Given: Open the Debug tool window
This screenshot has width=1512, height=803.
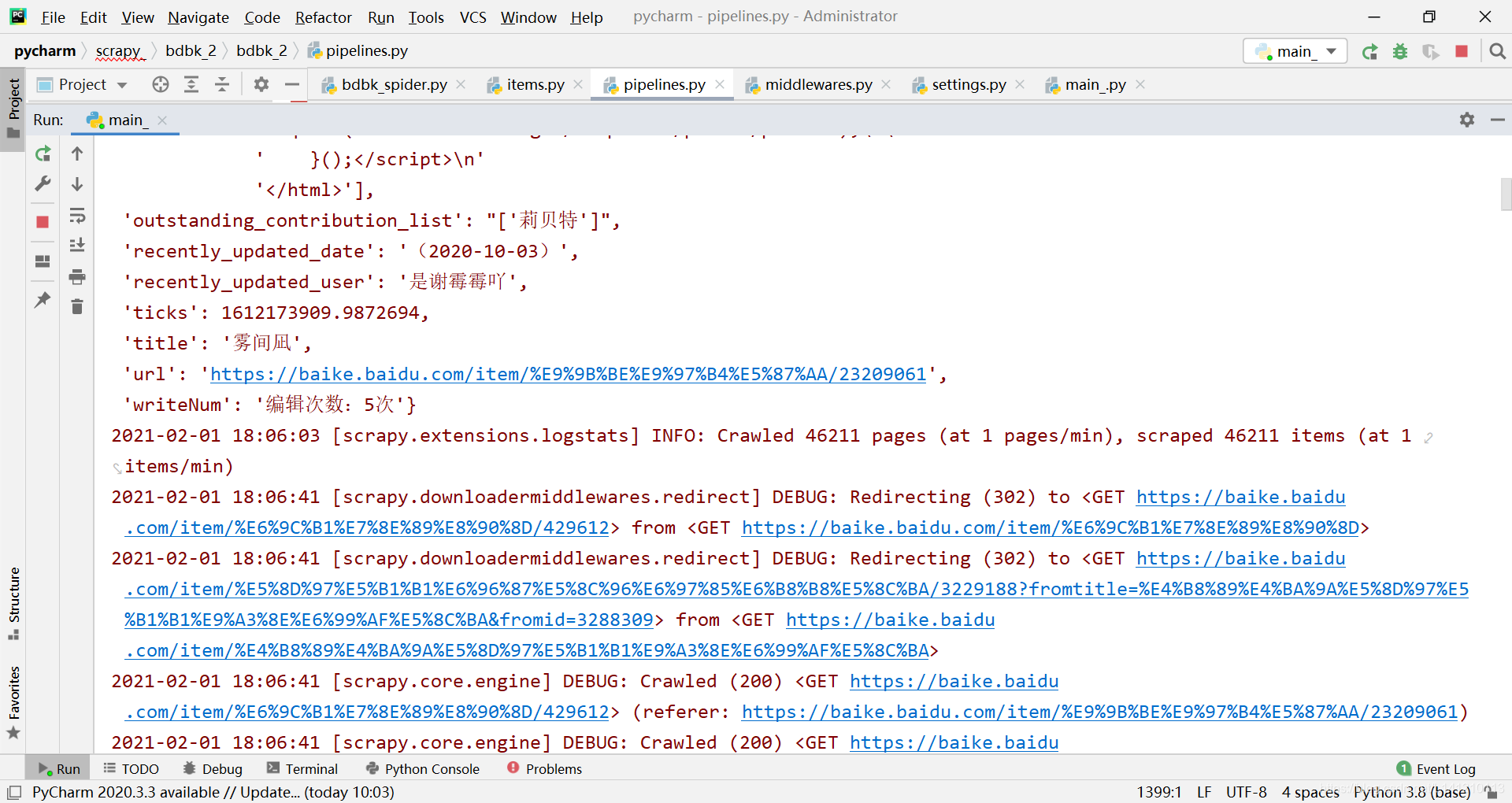Looking at the screenshot, I should tap(213, 769).
